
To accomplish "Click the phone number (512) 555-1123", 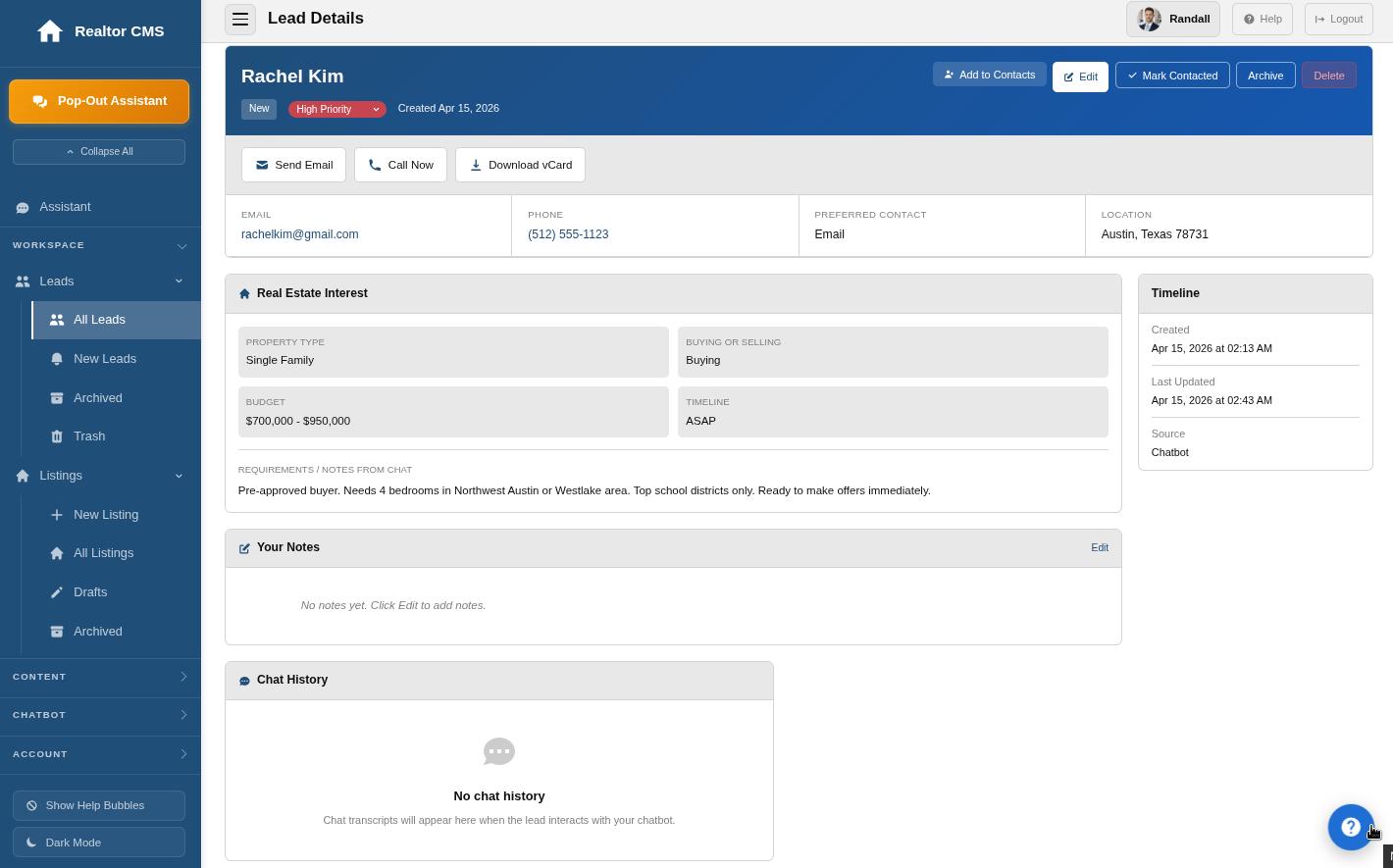I will tap(568, 234).
